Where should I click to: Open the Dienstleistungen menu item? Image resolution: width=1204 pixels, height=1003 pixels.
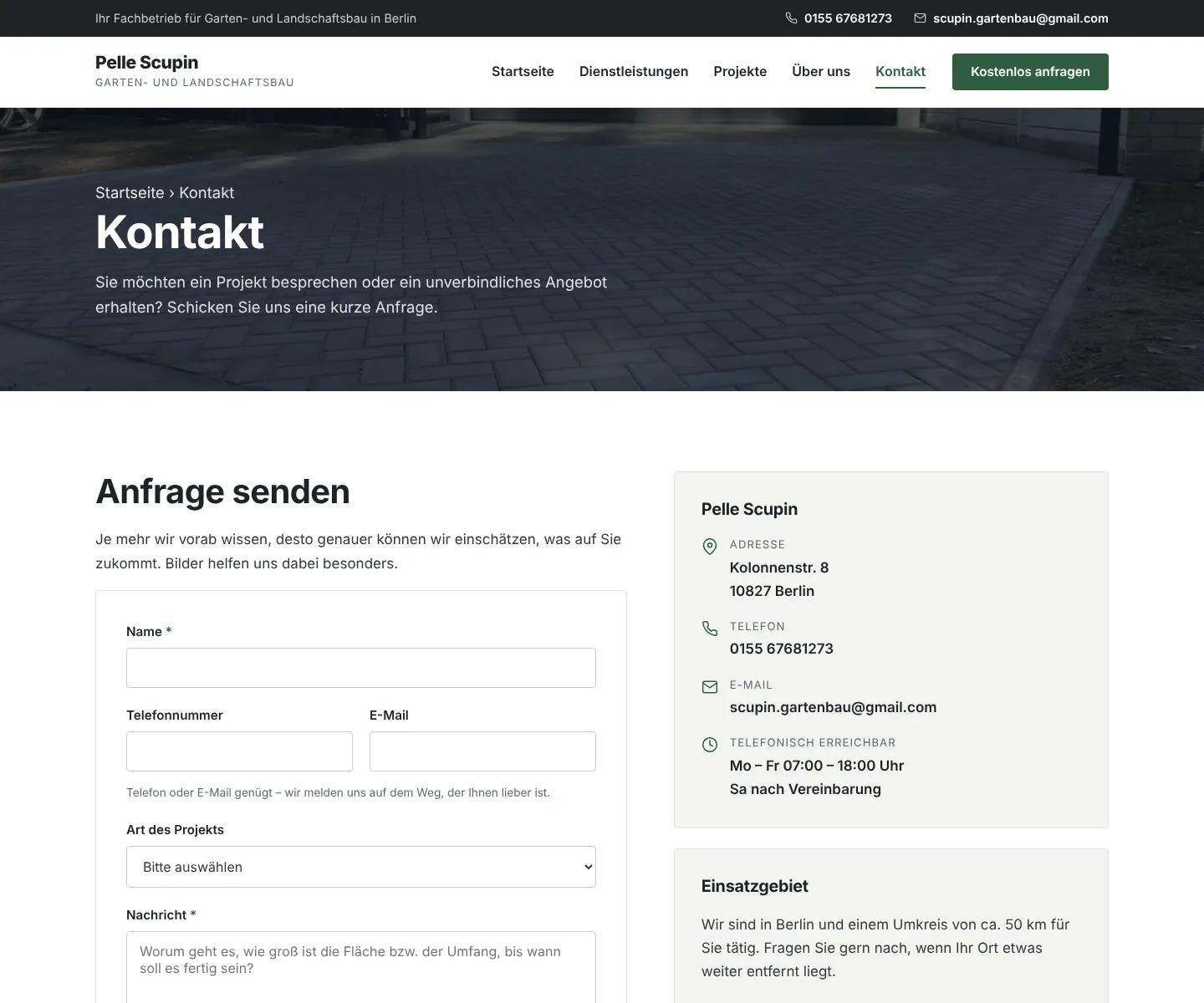pos(634,72)
